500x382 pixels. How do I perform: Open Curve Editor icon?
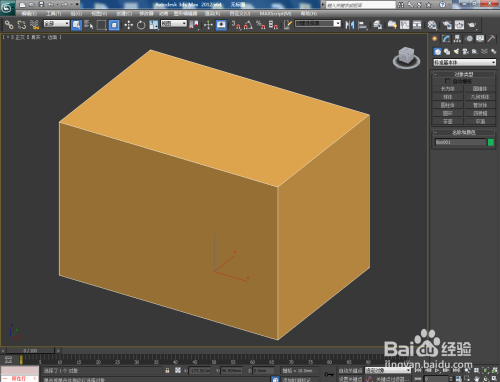coord(405,25)
